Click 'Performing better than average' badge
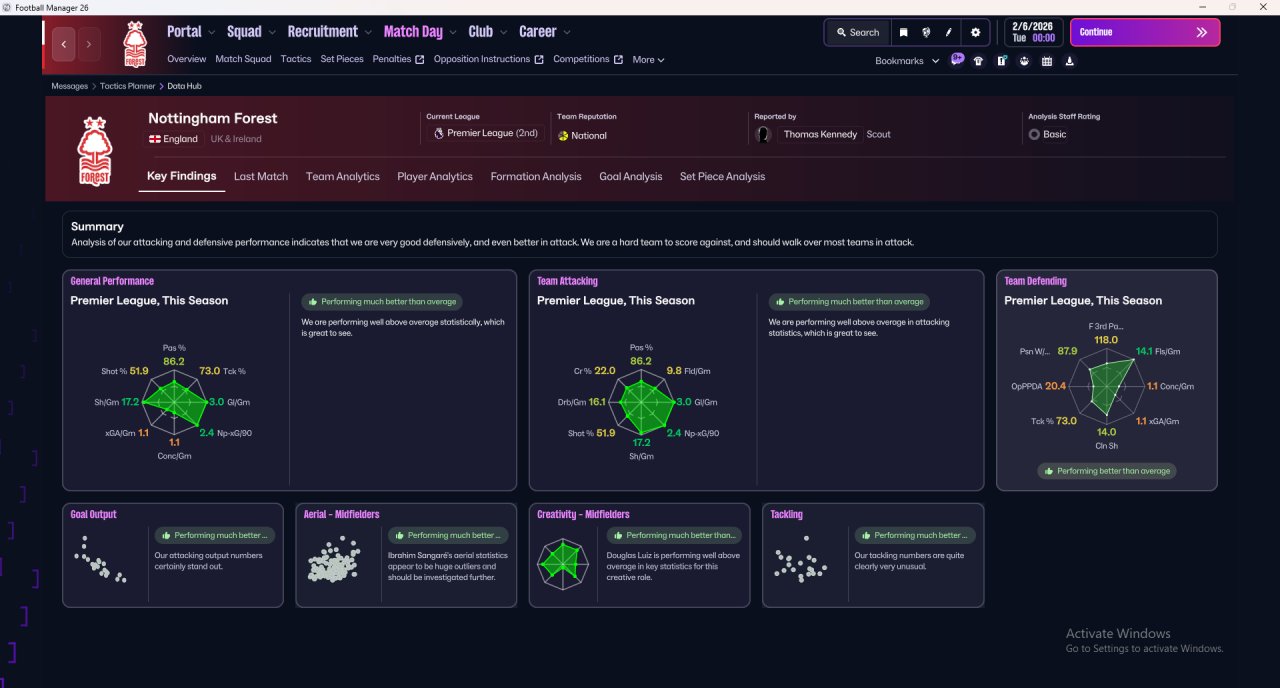Image resolution: width=1280 pixels, height=688 pixels. [1106, 471]
